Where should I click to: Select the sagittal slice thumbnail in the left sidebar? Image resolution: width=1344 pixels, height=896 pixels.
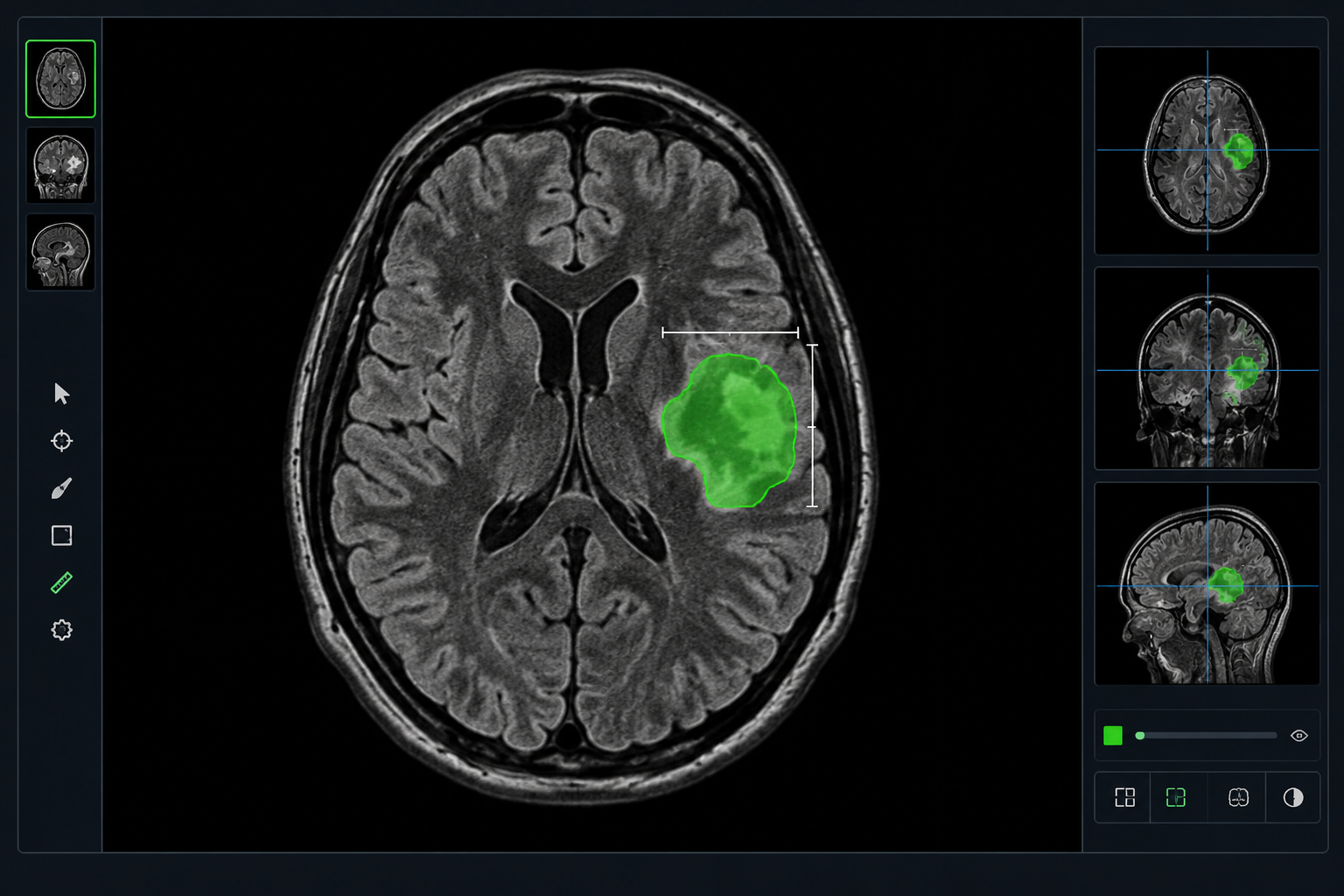(60, 252)
